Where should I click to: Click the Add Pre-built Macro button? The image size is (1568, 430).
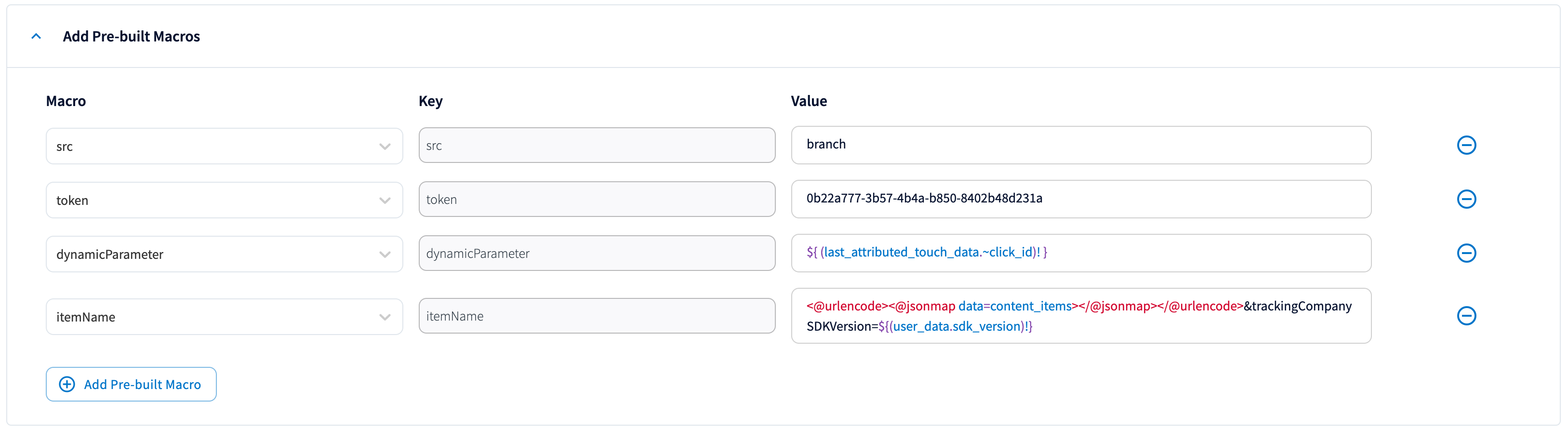coord(131,384)
